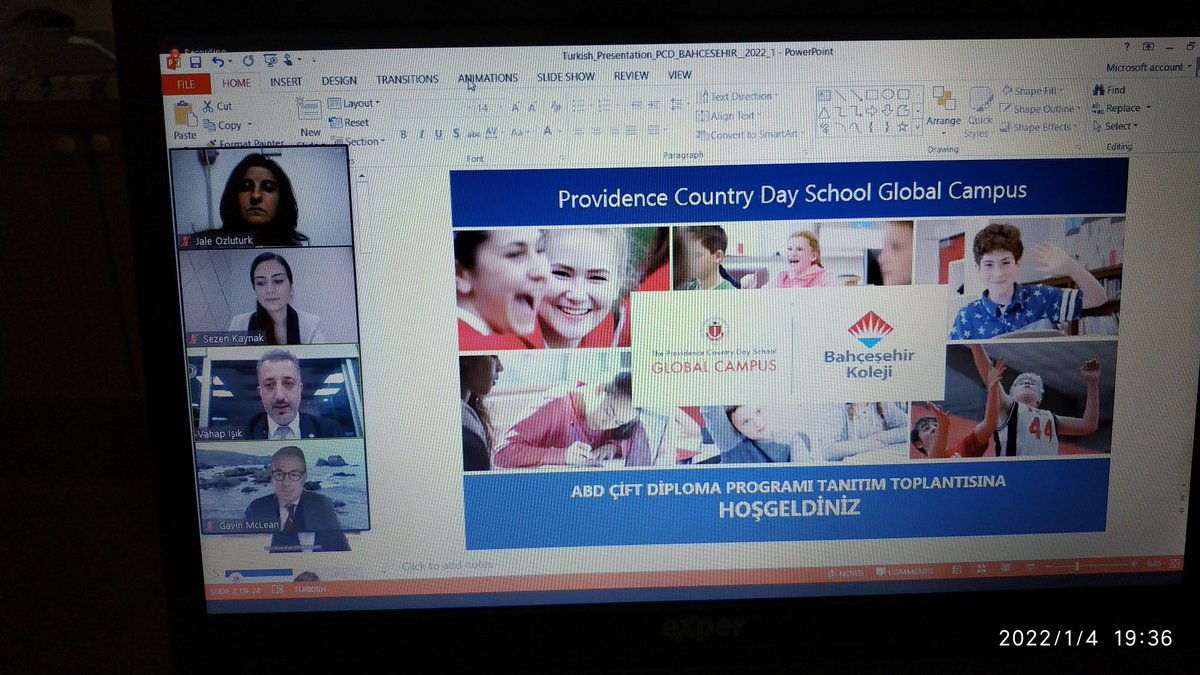Click Find in Editing group
1200x675 pixels.
(1109, 90)
